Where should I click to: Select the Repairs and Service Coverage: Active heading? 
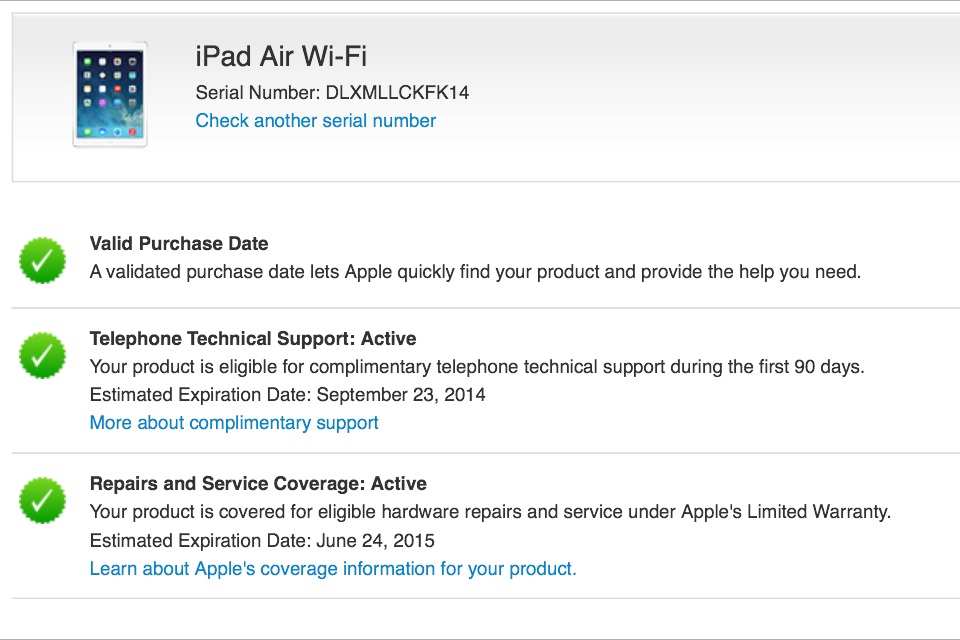pyautogui.click(x=258, y=484)
